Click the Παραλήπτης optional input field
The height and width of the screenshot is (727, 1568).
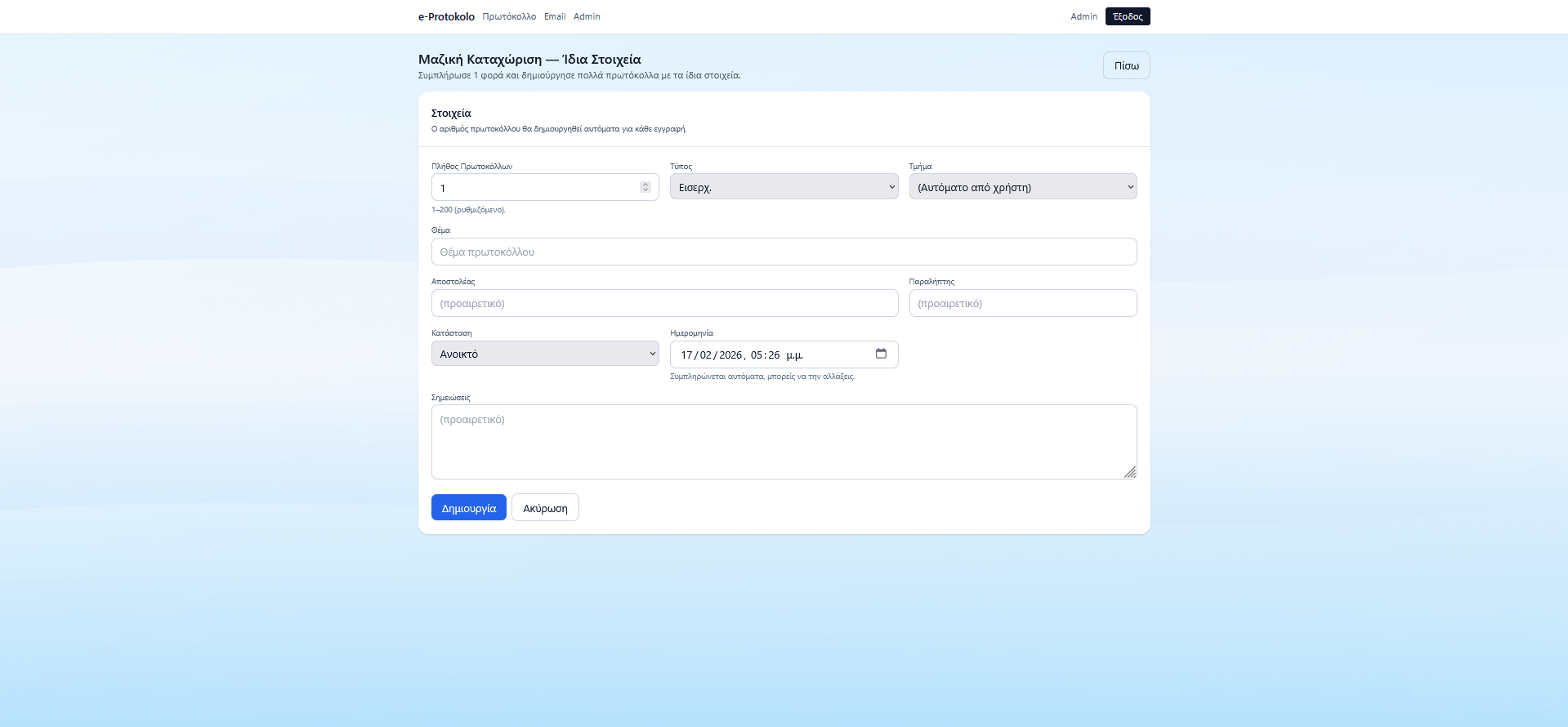[1023, 303]
